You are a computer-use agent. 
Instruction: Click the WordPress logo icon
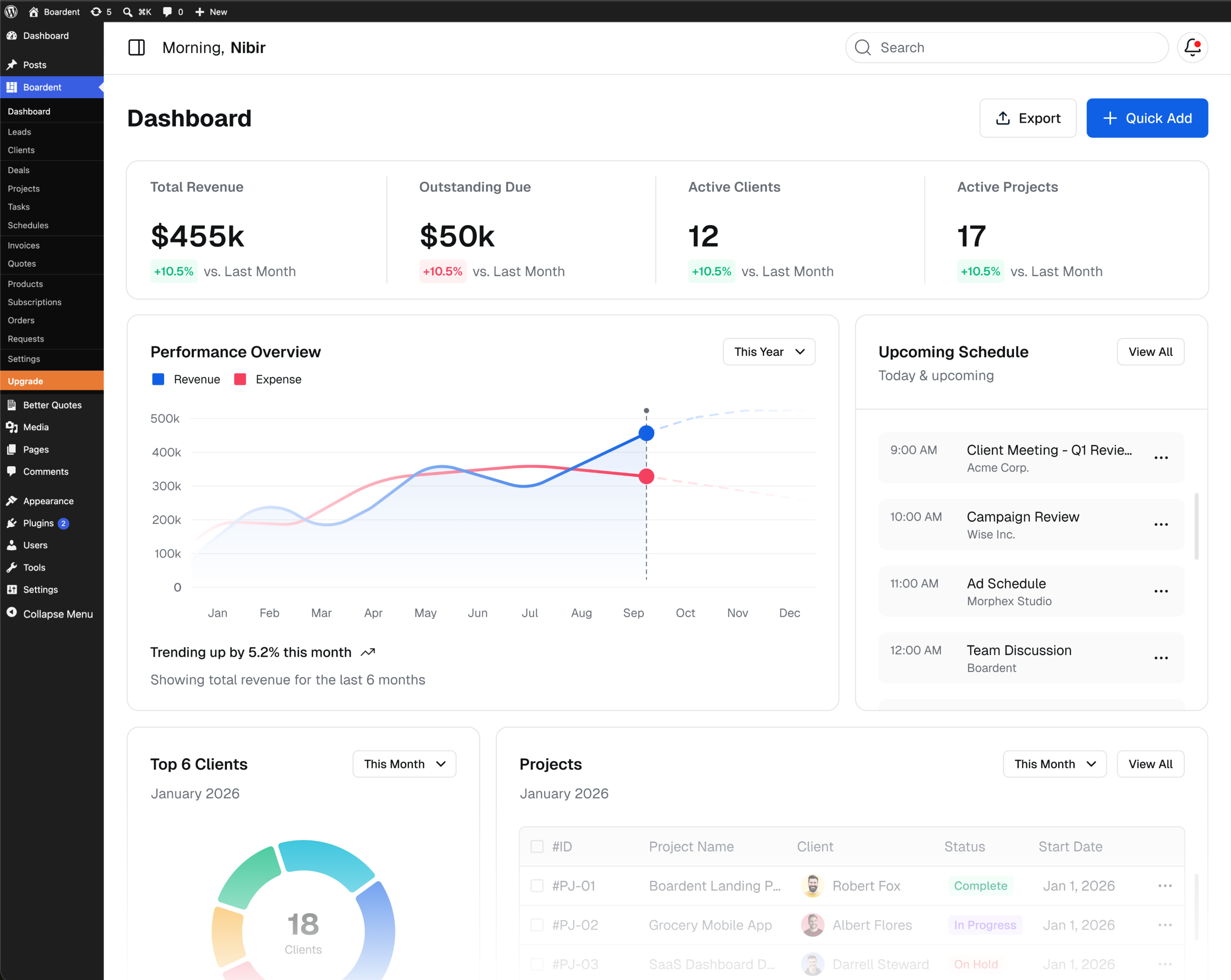[11, 11]
